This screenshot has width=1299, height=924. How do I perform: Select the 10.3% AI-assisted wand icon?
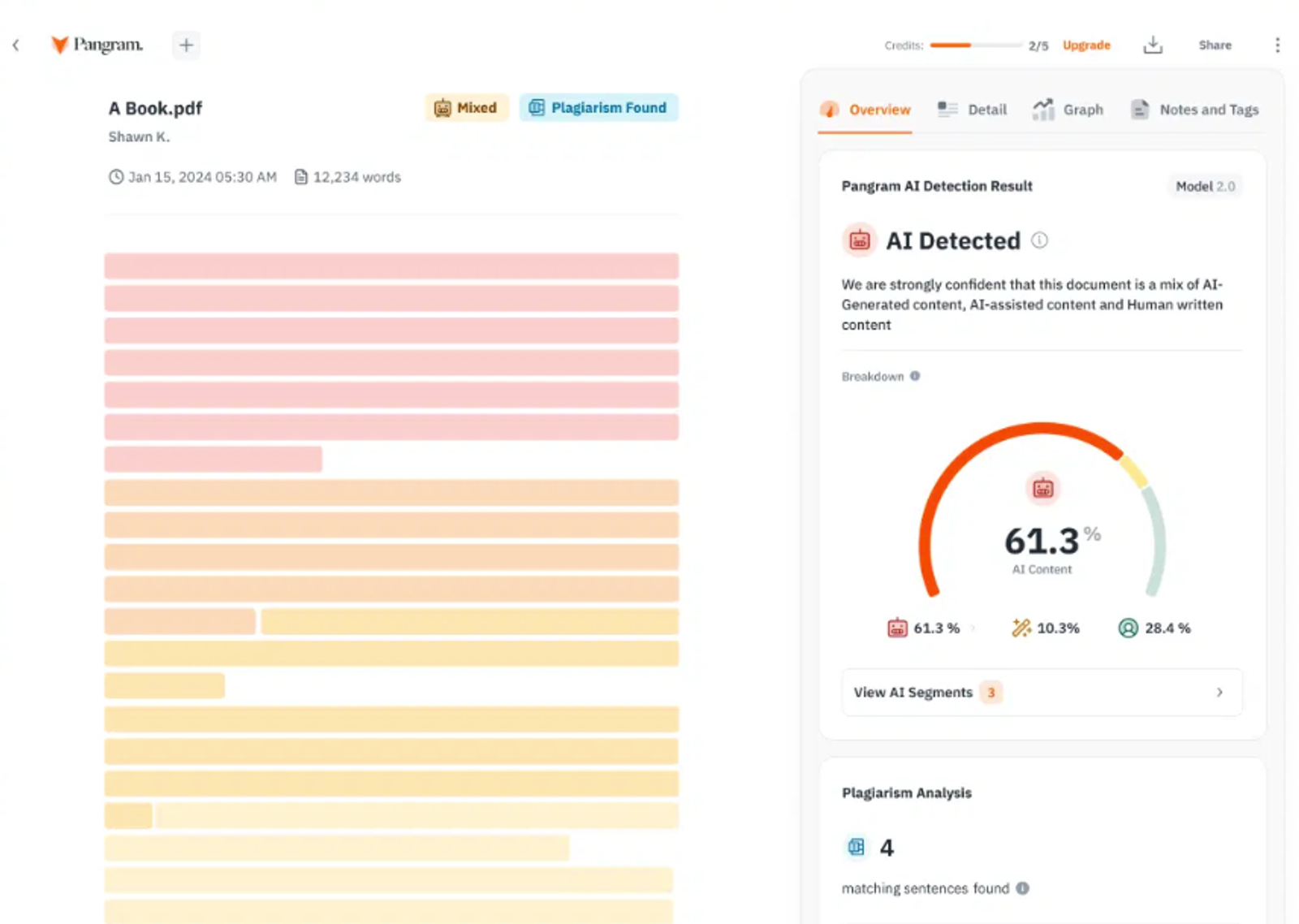[x=1021, y=628]
